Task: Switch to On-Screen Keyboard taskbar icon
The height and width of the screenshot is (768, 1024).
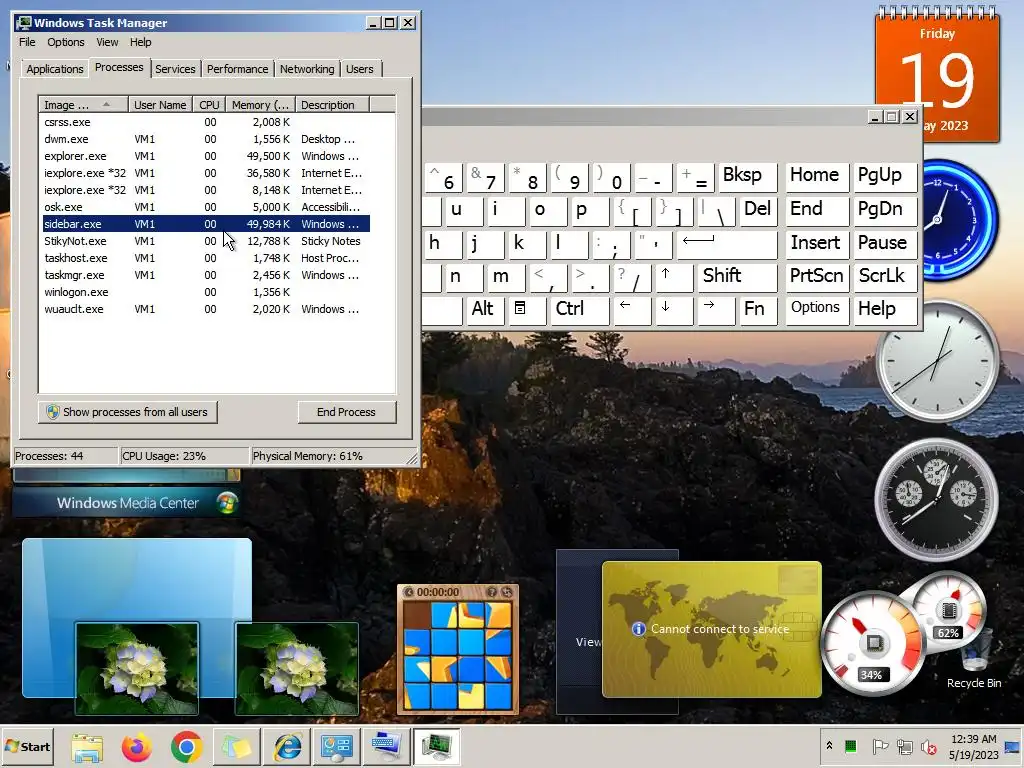Action: coord(387,747)
